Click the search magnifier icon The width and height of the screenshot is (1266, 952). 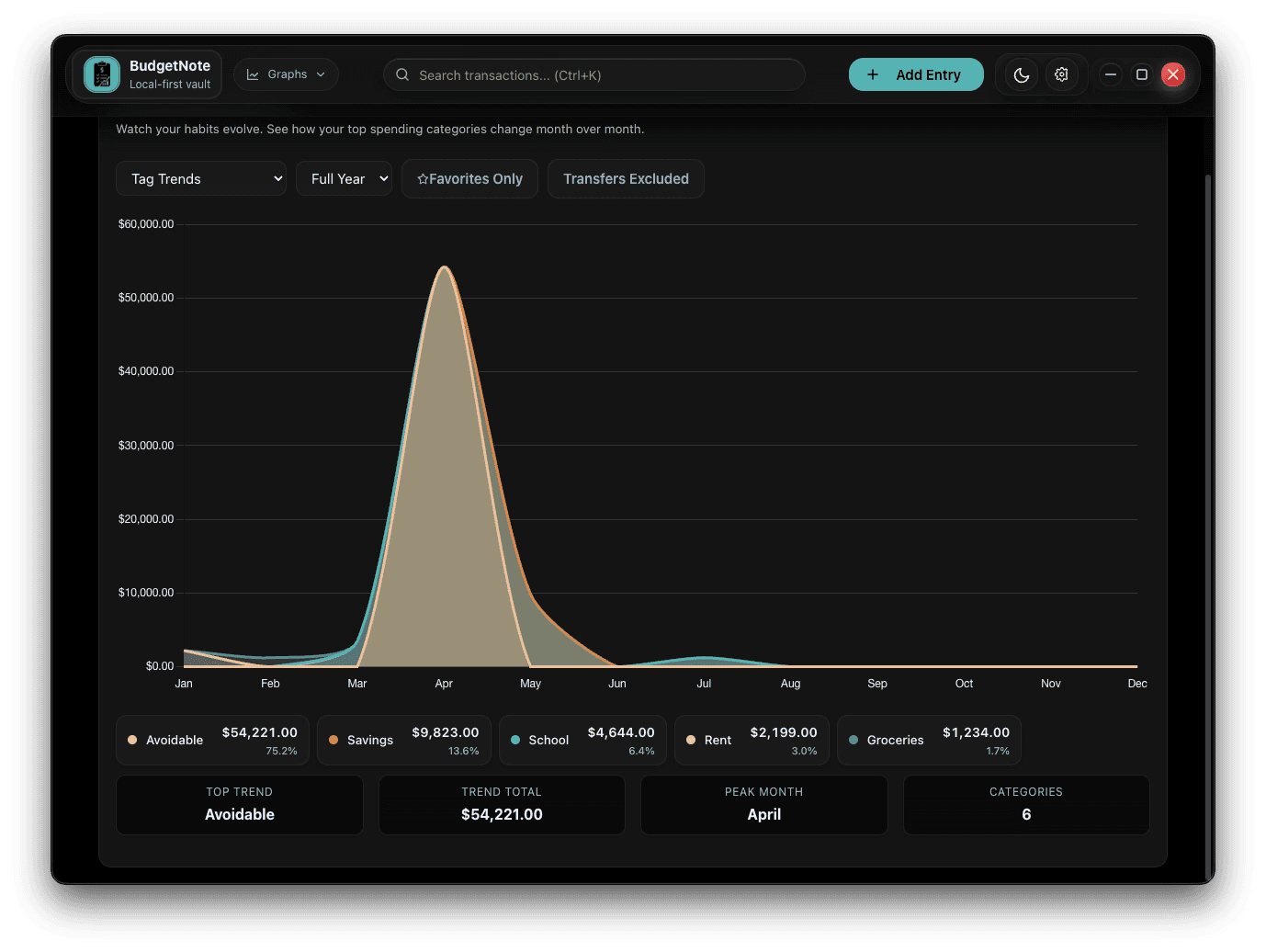point(402,74)
